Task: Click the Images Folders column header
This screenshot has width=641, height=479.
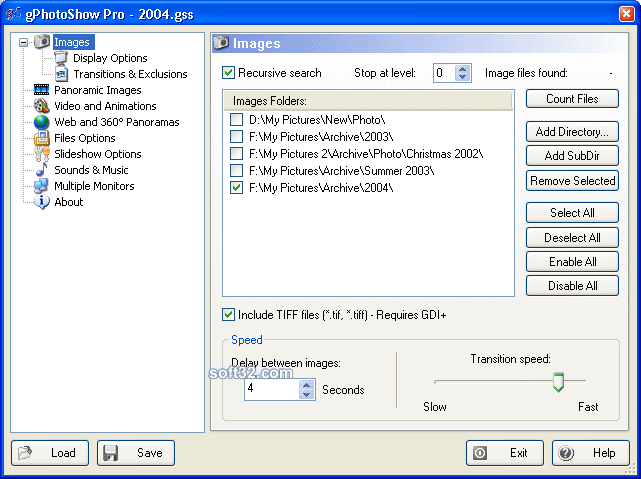Action: click(x=368, y=101)
